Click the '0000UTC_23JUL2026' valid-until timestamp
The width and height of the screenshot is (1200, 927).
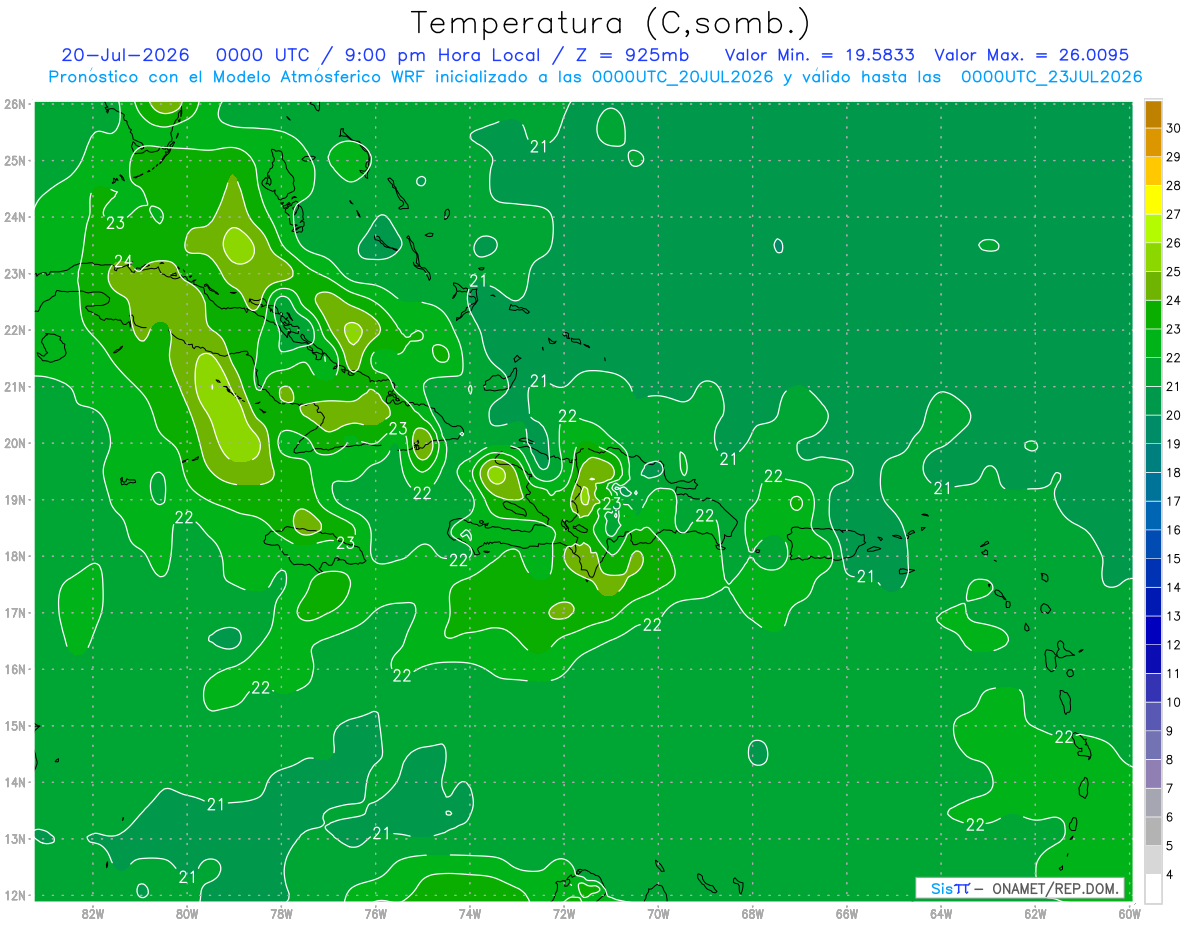[x=1052, y=77]
